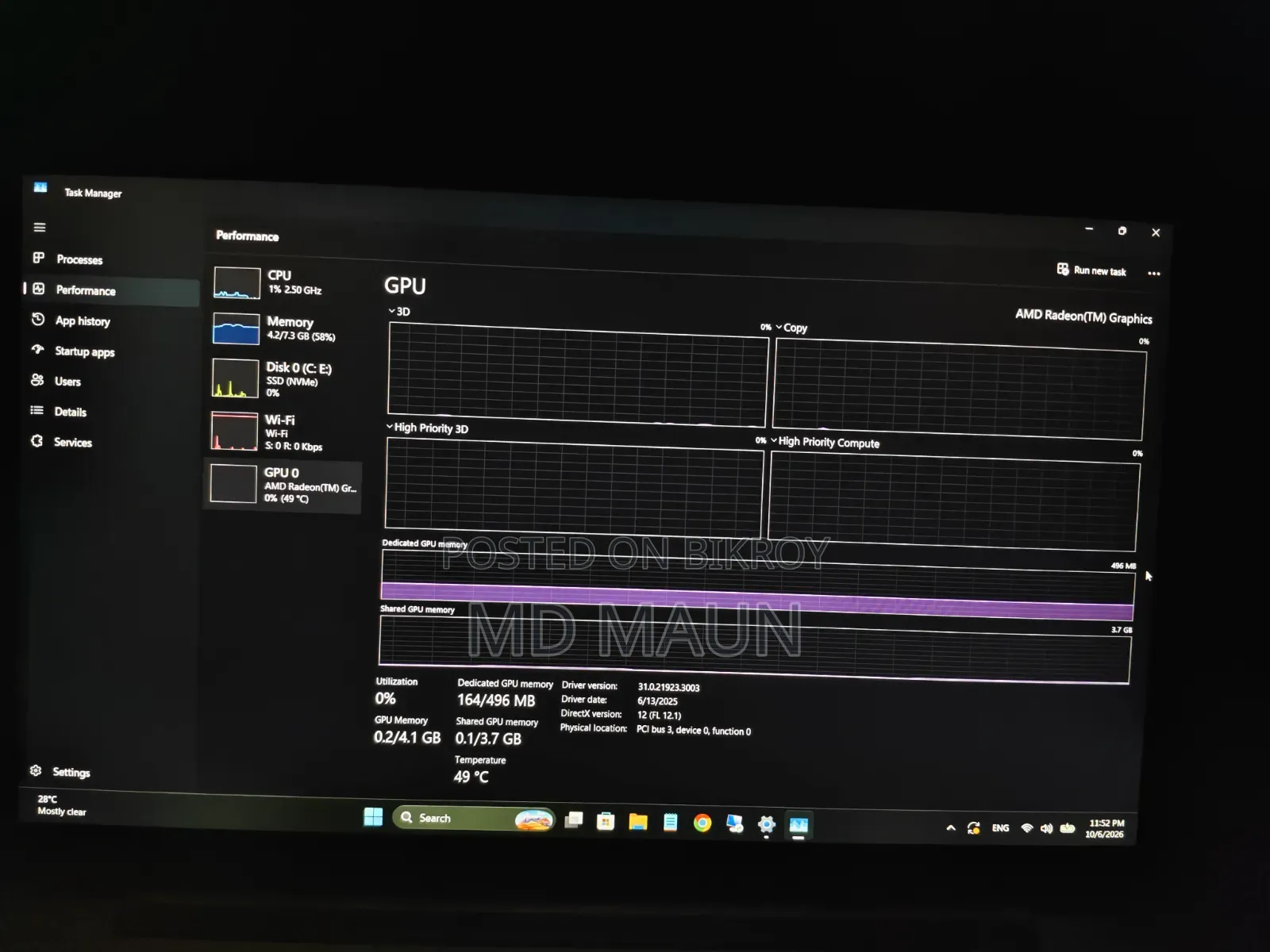Click the Task Manager taskbar icon

pos(799,825)
